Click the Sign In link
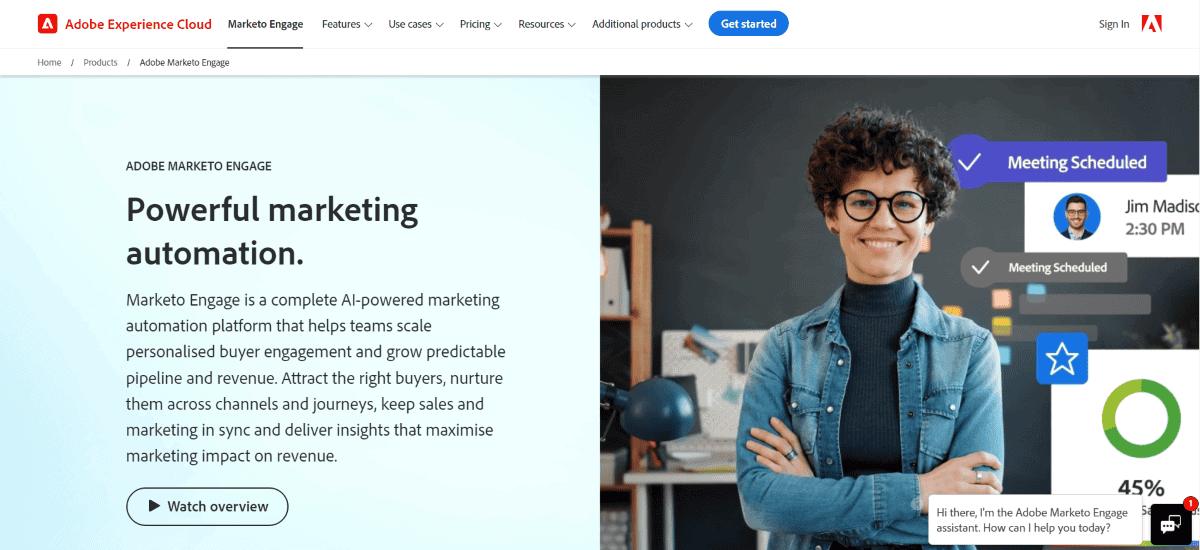 pyautogui.click(x=1114, y=24)
